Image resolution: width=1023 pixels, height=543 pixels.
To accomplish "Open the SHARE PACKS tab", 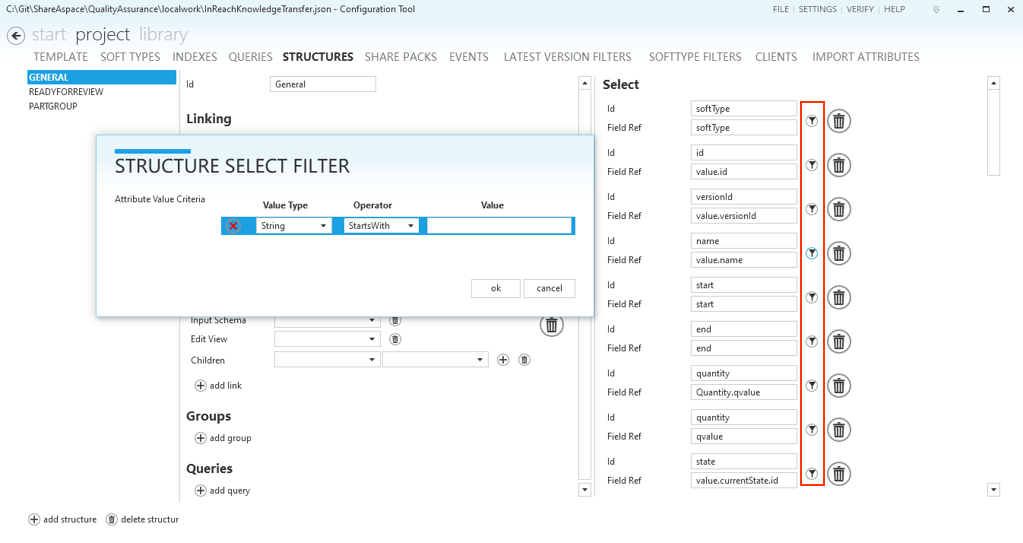I will (x=401, y=57).
